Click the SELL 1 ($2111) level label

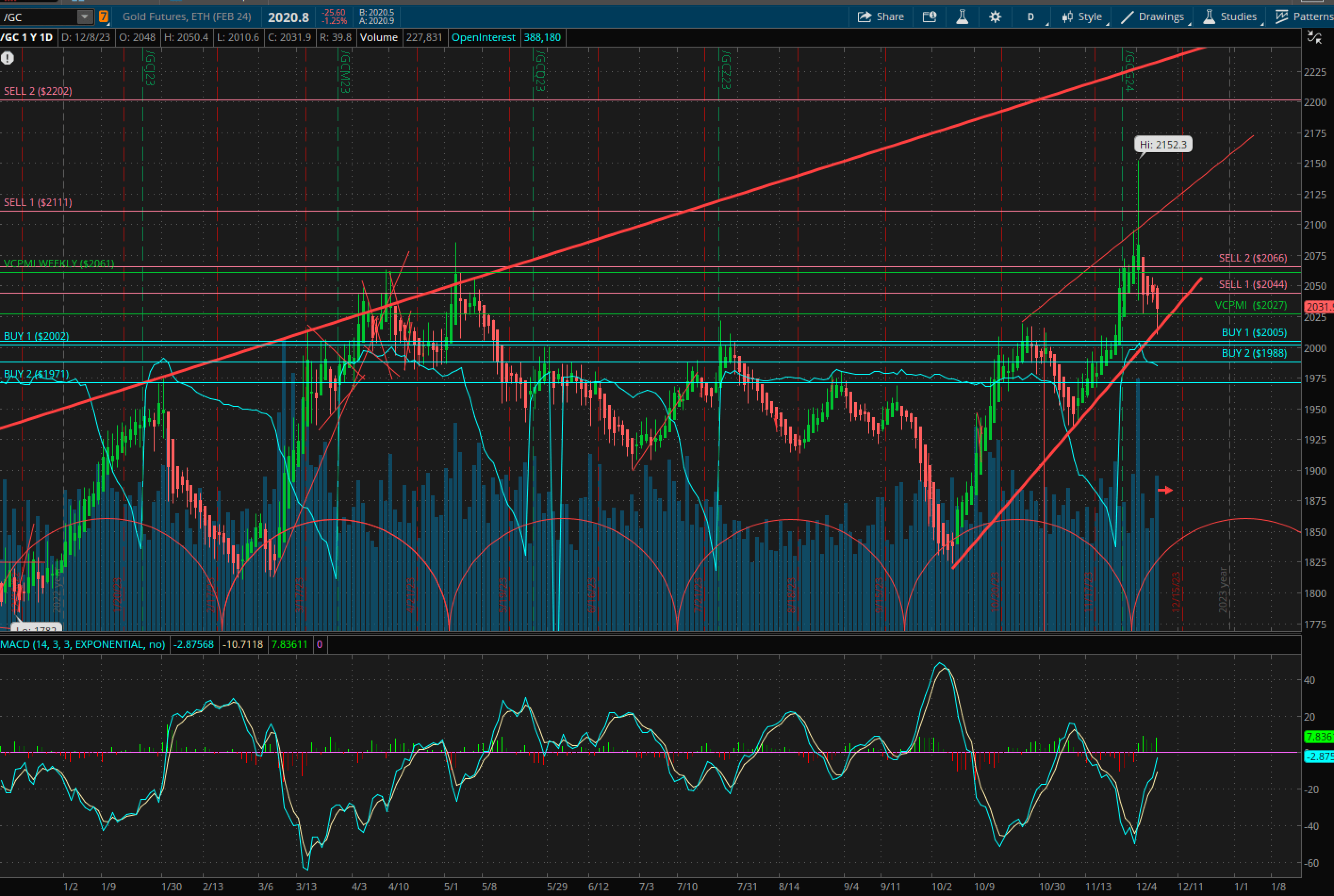[x=38, y=202]
